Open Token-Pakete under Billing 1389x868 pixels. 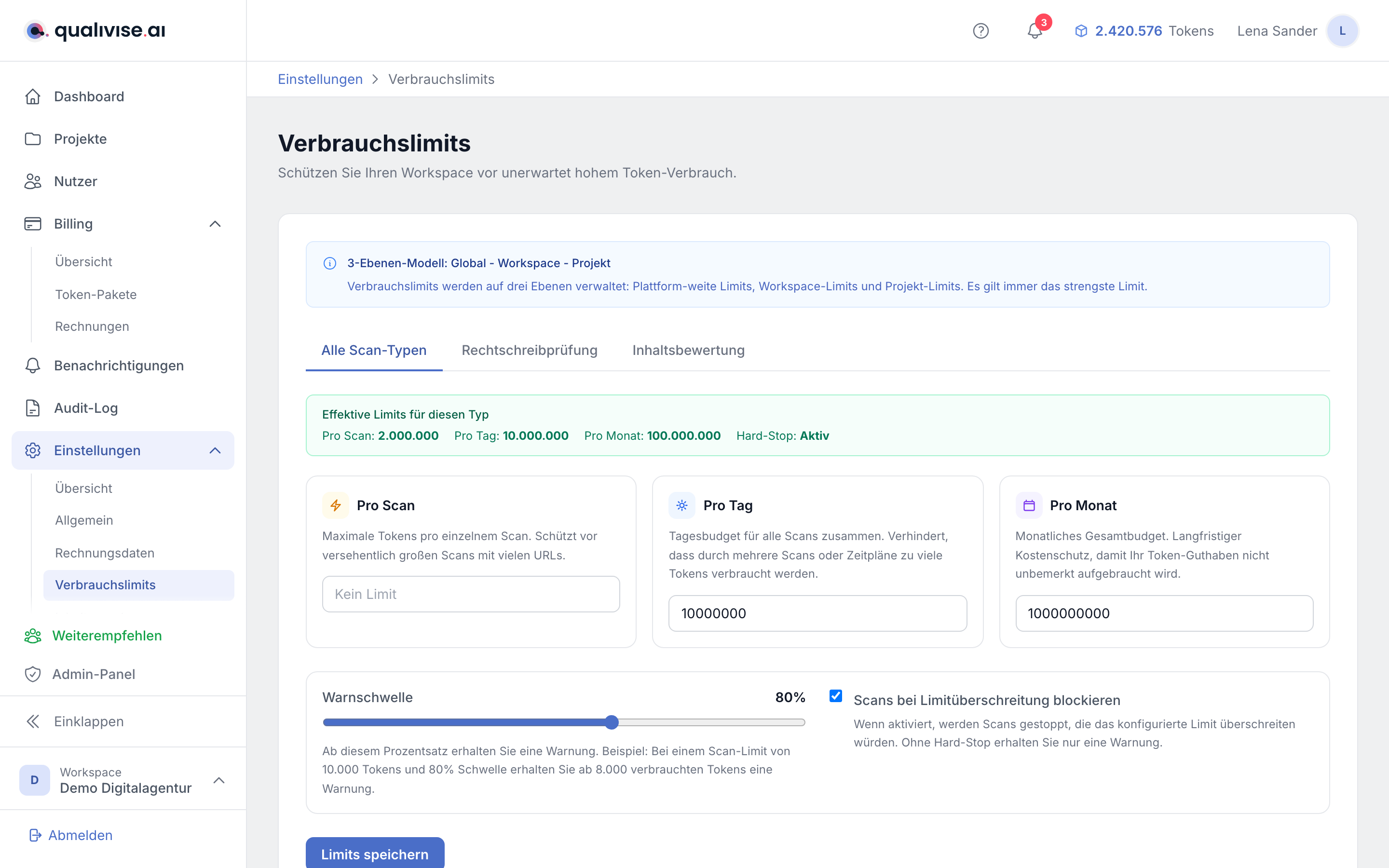(96, 295)
